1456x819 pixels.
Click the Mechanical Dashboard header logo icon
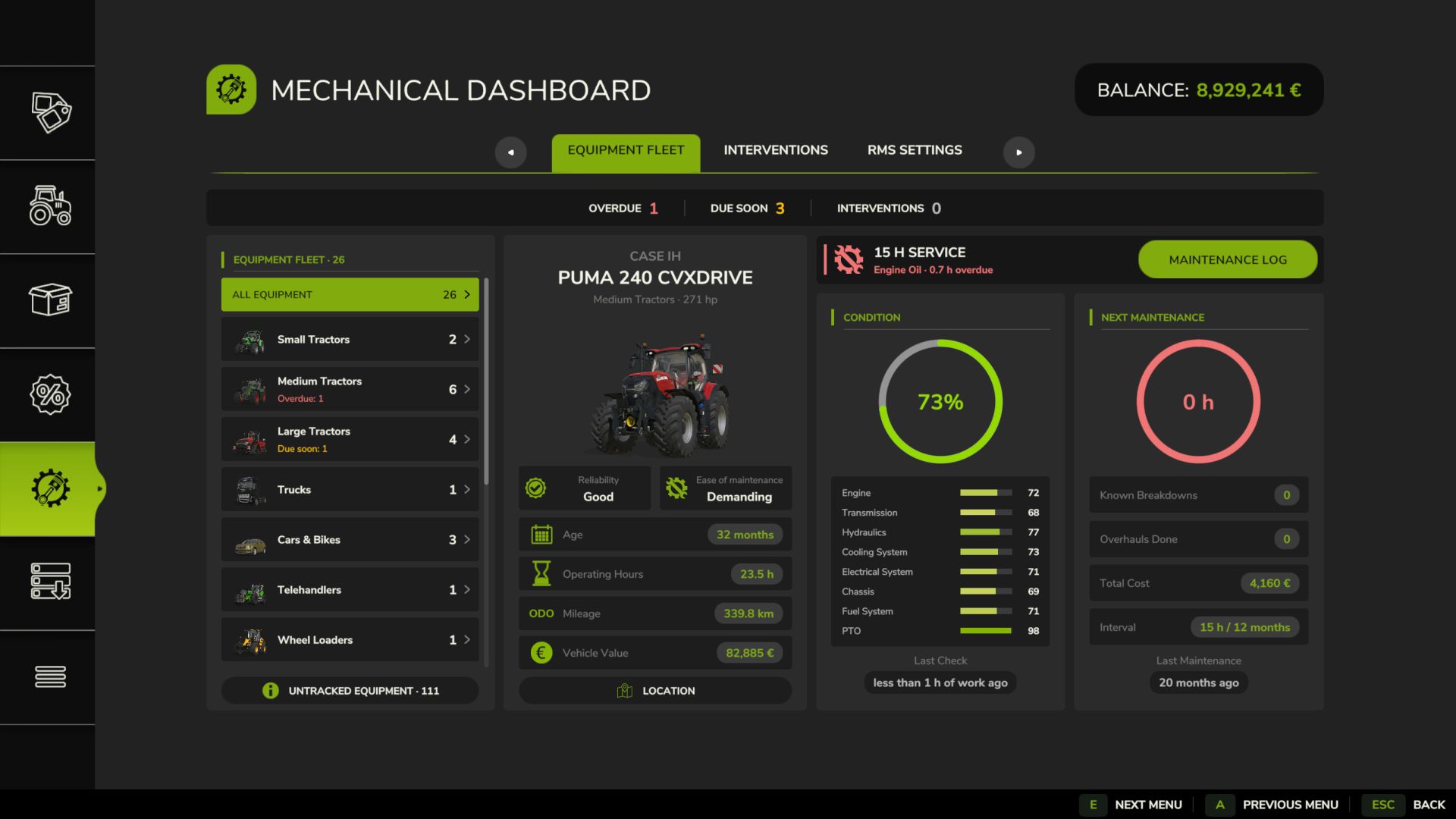tap(231, 89)
